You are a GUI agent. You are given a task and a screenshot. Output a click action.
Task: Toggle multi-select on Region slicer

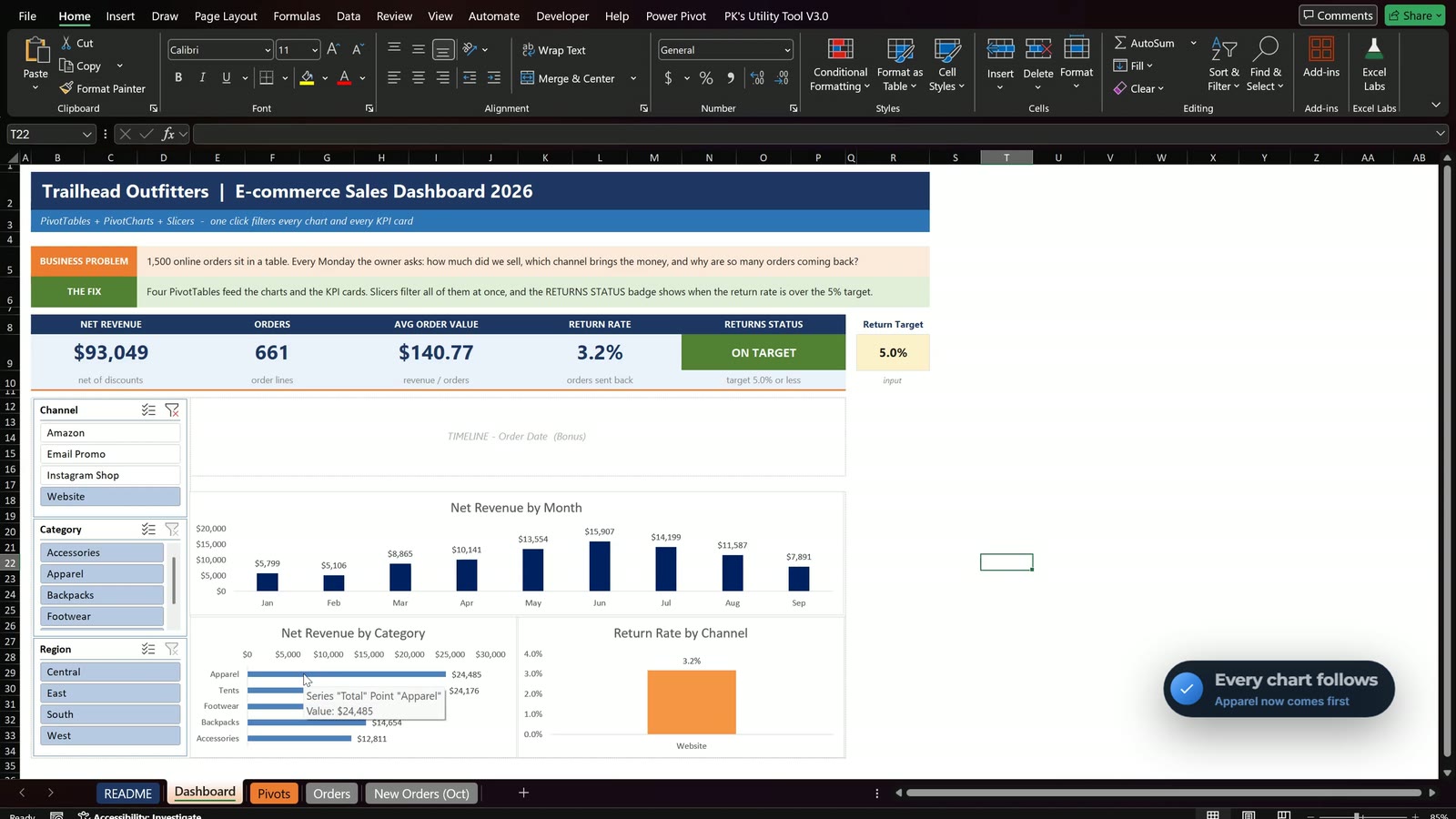pyautogui.click(x=148, y=649)
